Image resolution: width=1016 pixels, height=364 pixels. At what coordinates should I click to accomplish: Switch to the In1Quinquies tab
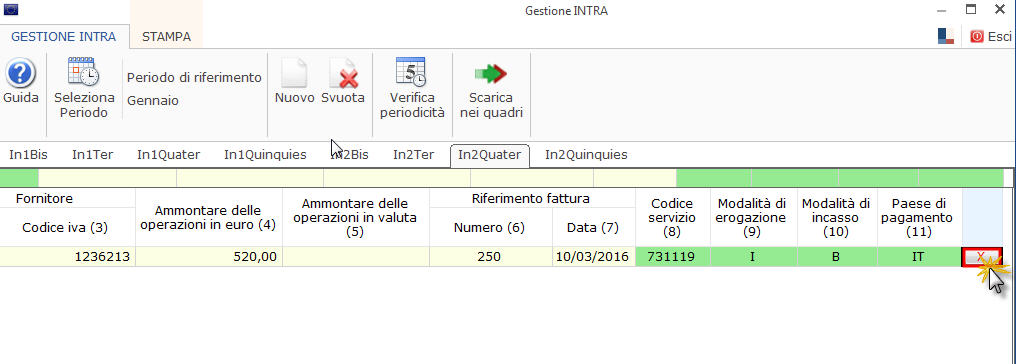pos(265,155)
